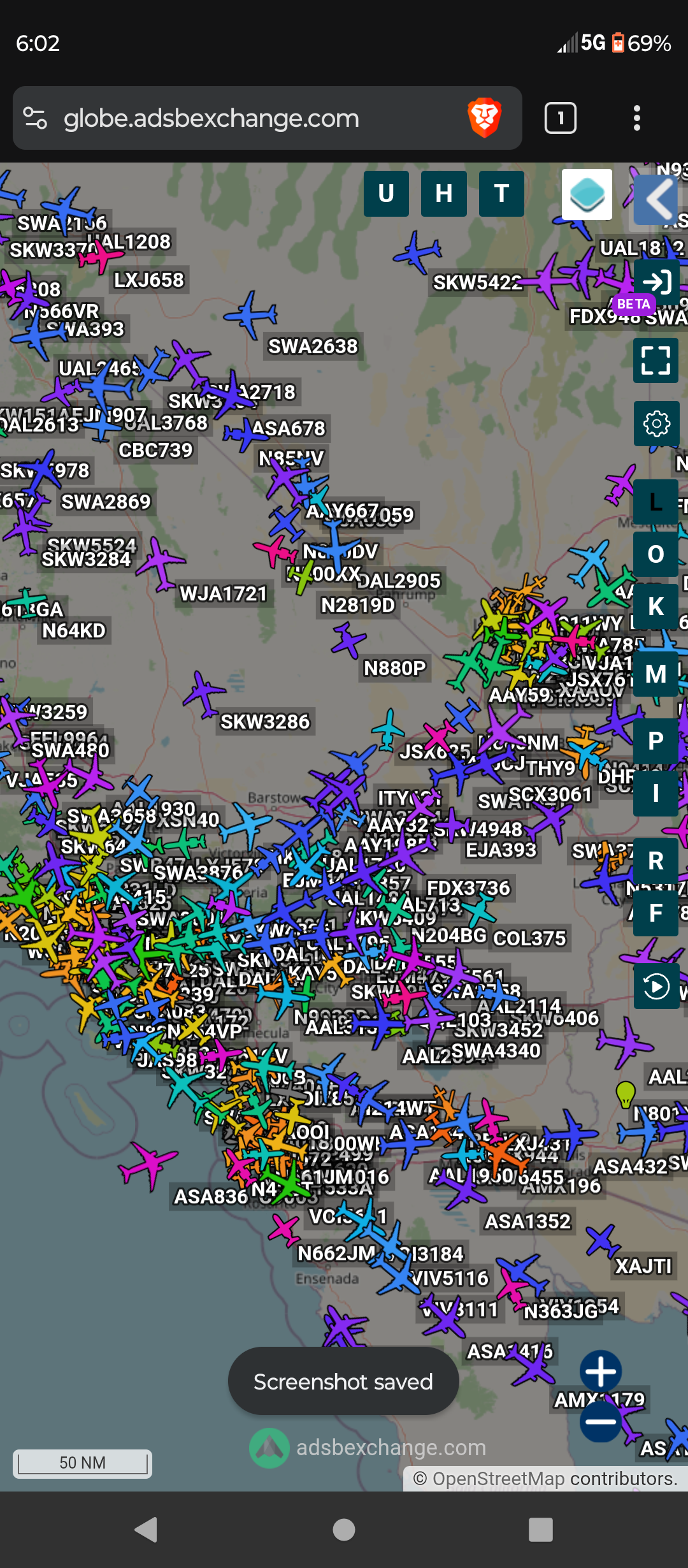The width and height of the screenshot is (688, 1568).
Task: Open browser site settings icon
Action: point(35,118)
